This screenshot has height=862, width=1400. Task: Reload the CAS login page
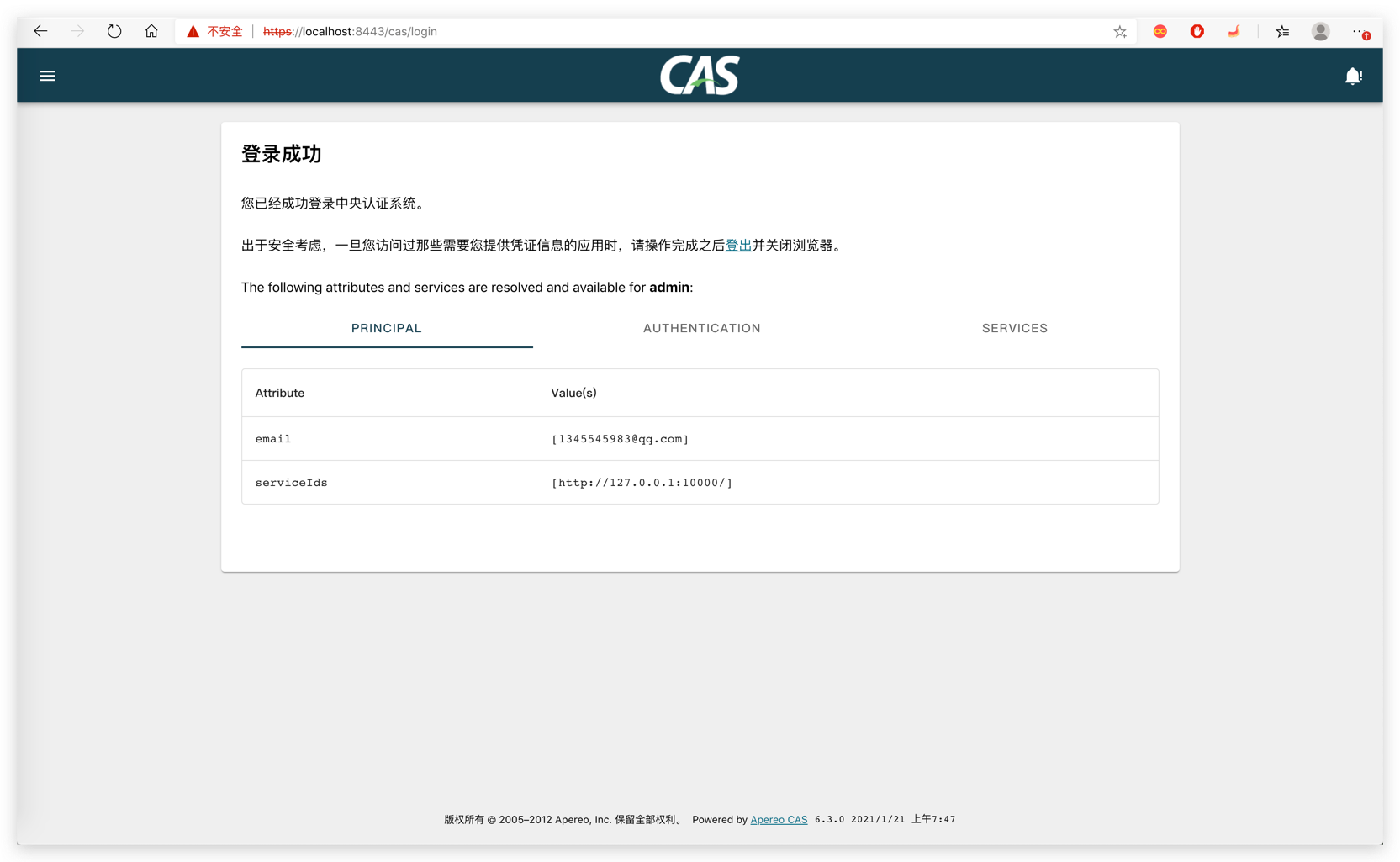[x=114, y=31]
